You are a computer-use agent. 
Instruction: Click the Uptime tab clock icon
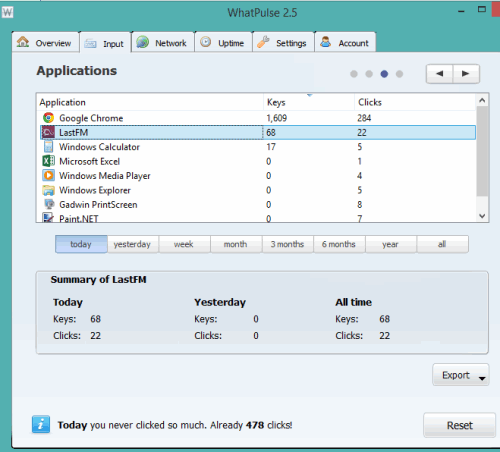coord(206,42)
